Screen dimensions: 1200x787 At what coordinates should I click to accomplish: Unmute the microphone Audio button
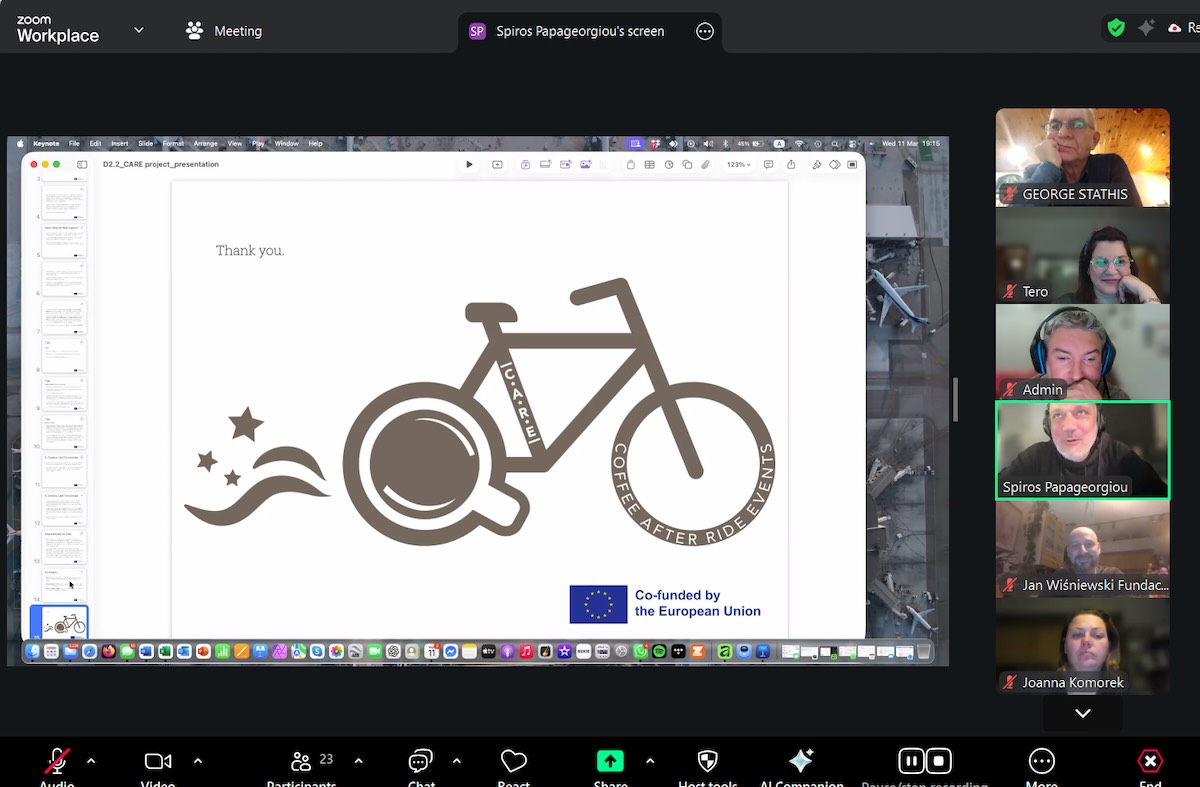click(57, 762)
